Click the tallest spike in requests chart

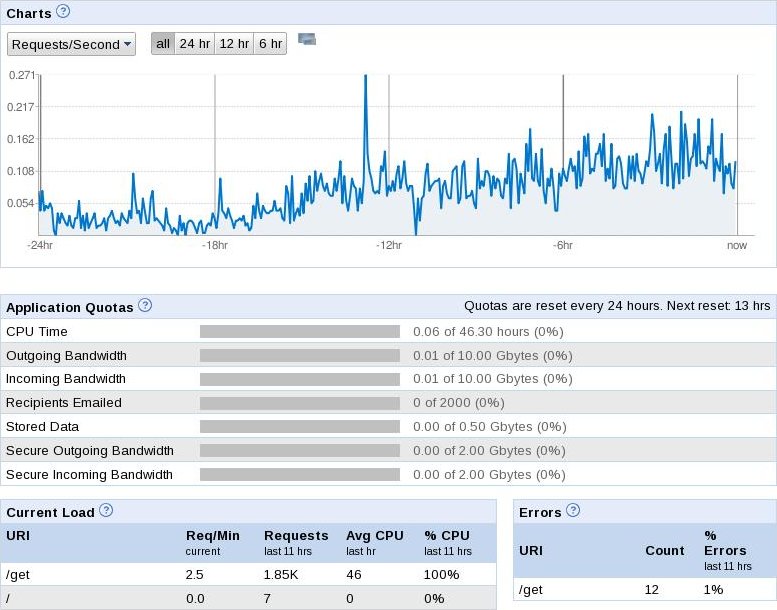click(x=366, y=79)
